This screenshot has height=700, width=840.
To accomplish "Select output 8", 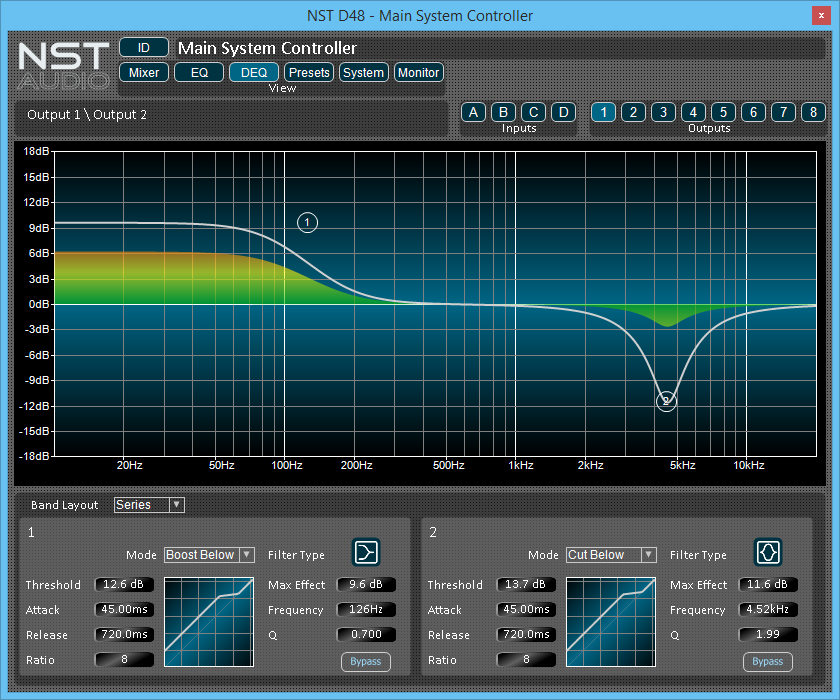I will tap(814, 112).
